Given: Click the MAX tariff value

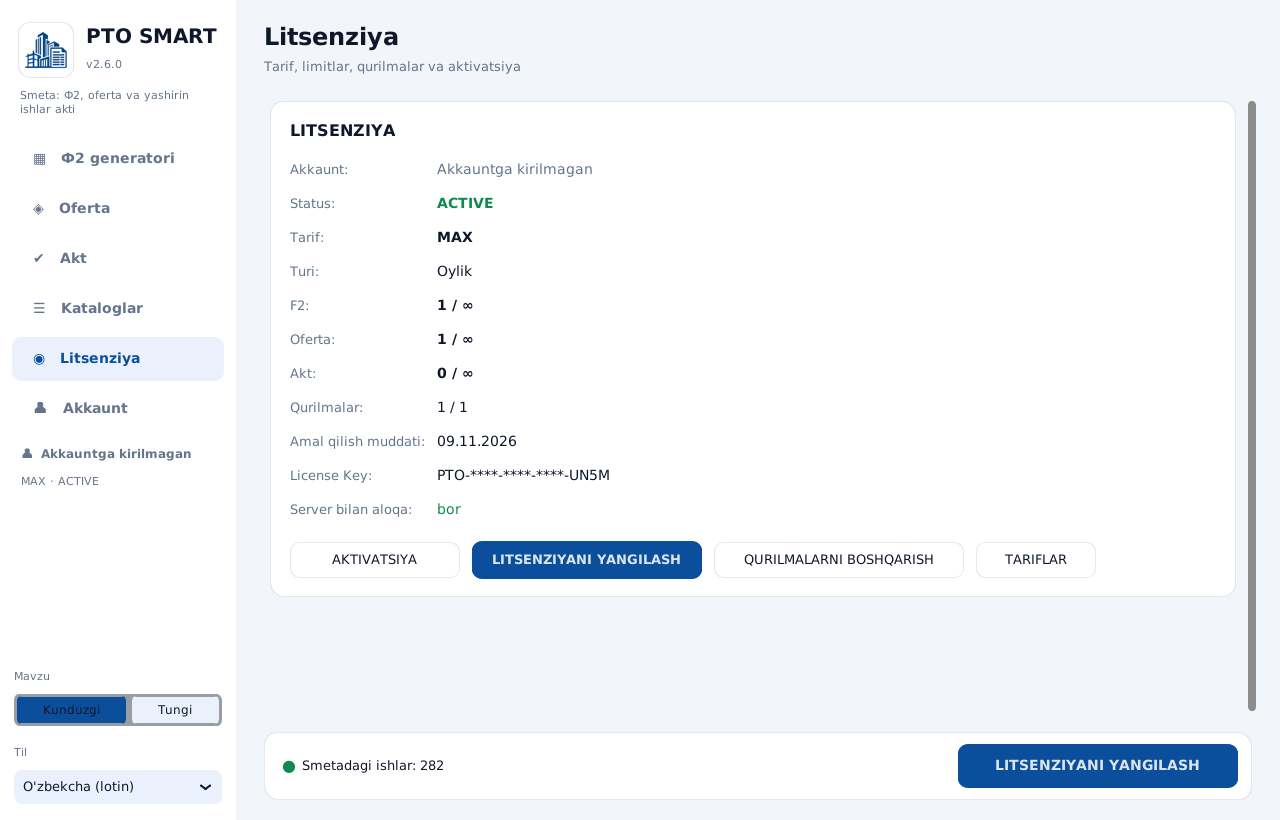Looking at the screenshot, I should (x=455, y=237).
